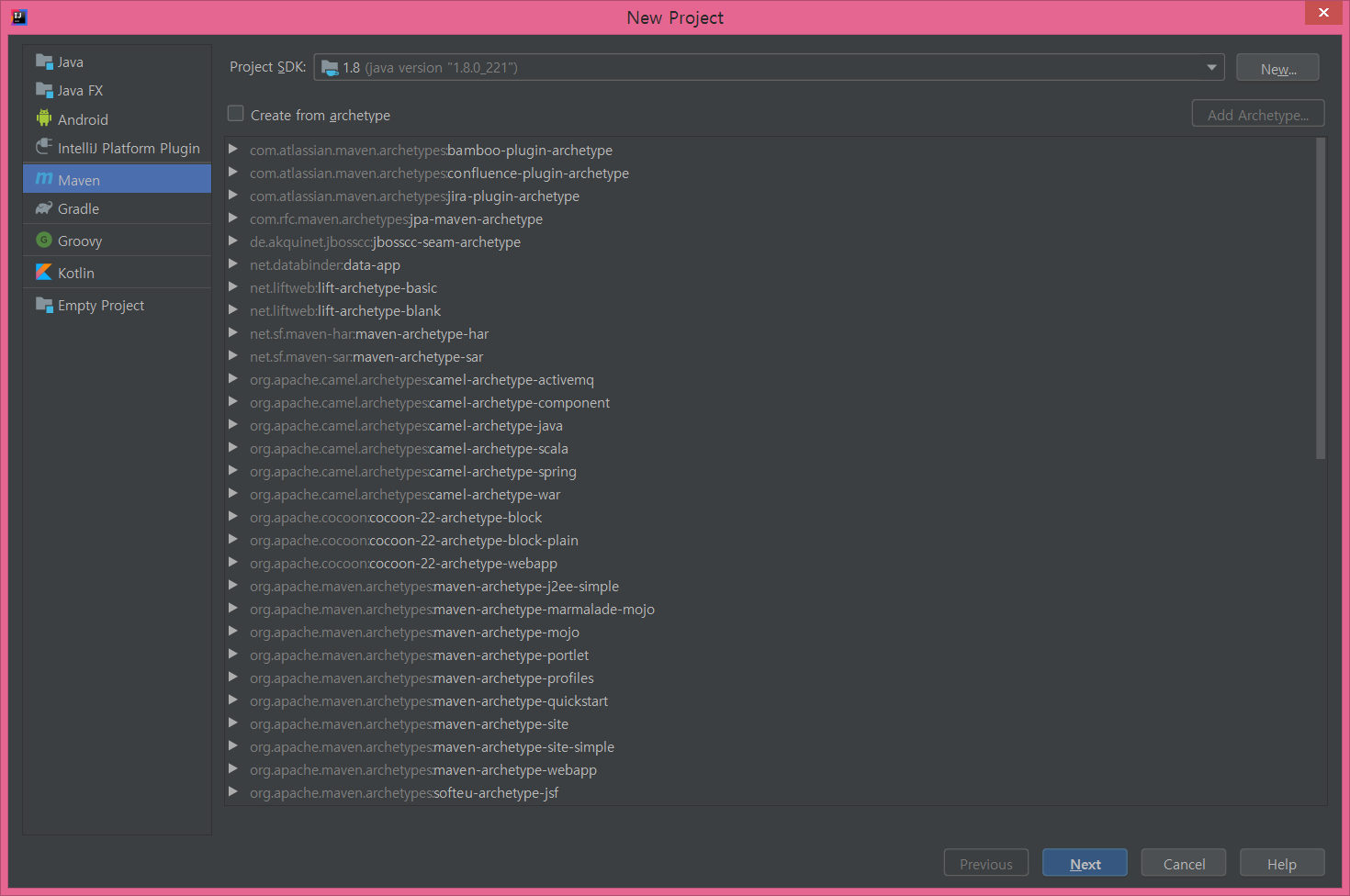The width and height of the screenshot is (1350, 896).
Task: Click the Maven 'm' icon
Action: point(44,179)
